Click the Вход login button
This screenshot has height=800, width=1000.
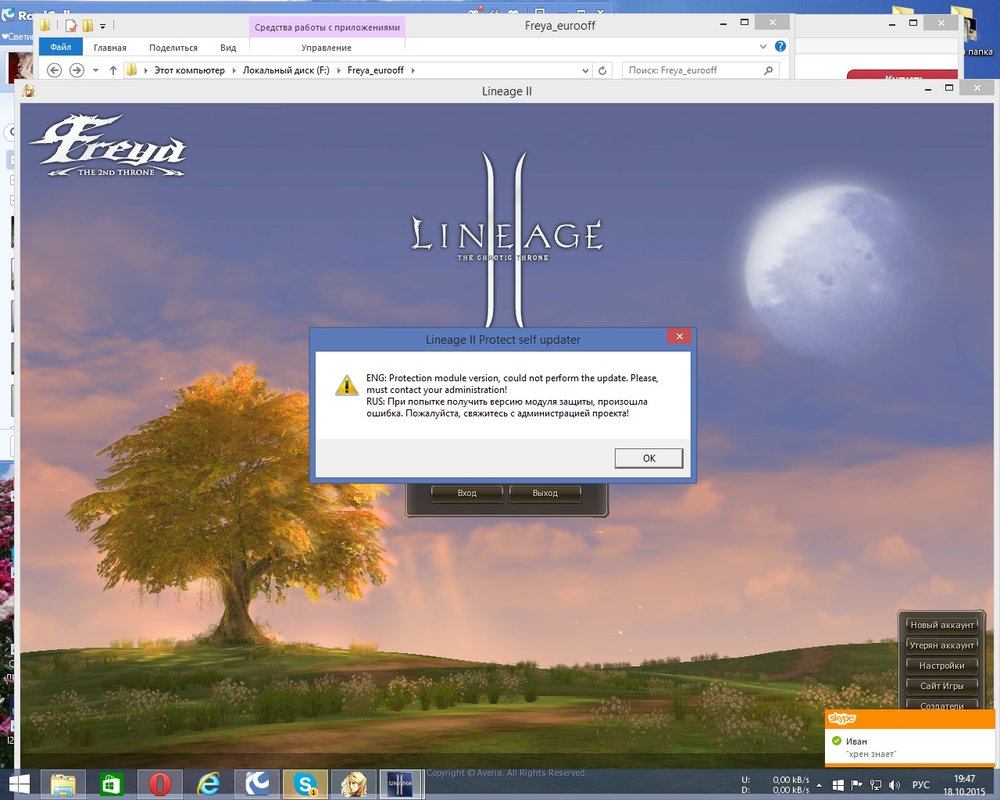(467, 493)
